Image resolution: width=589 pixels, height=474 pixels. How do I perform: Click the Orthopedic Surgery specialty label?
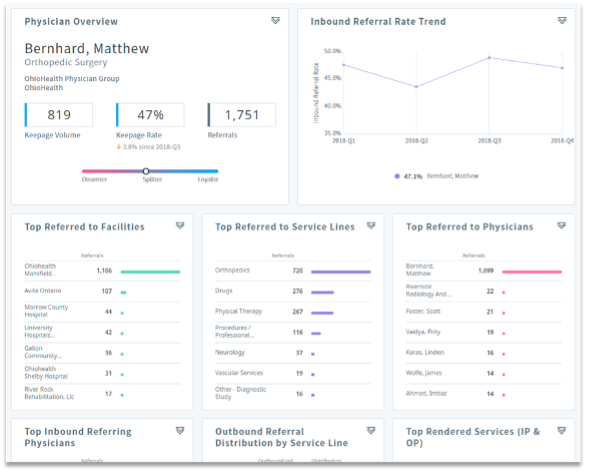click(66, 62)
